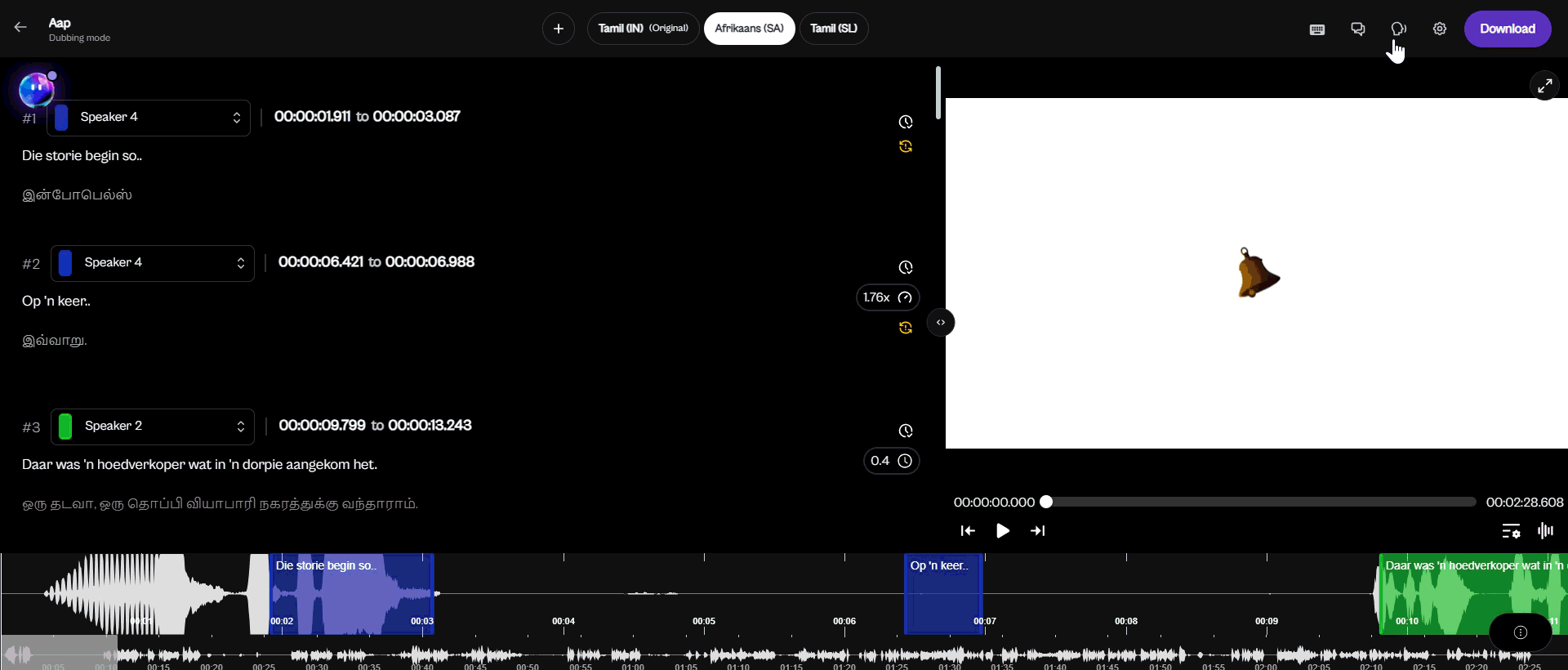Select the Tamil (SL) language tab

click(x=834, y=29)
